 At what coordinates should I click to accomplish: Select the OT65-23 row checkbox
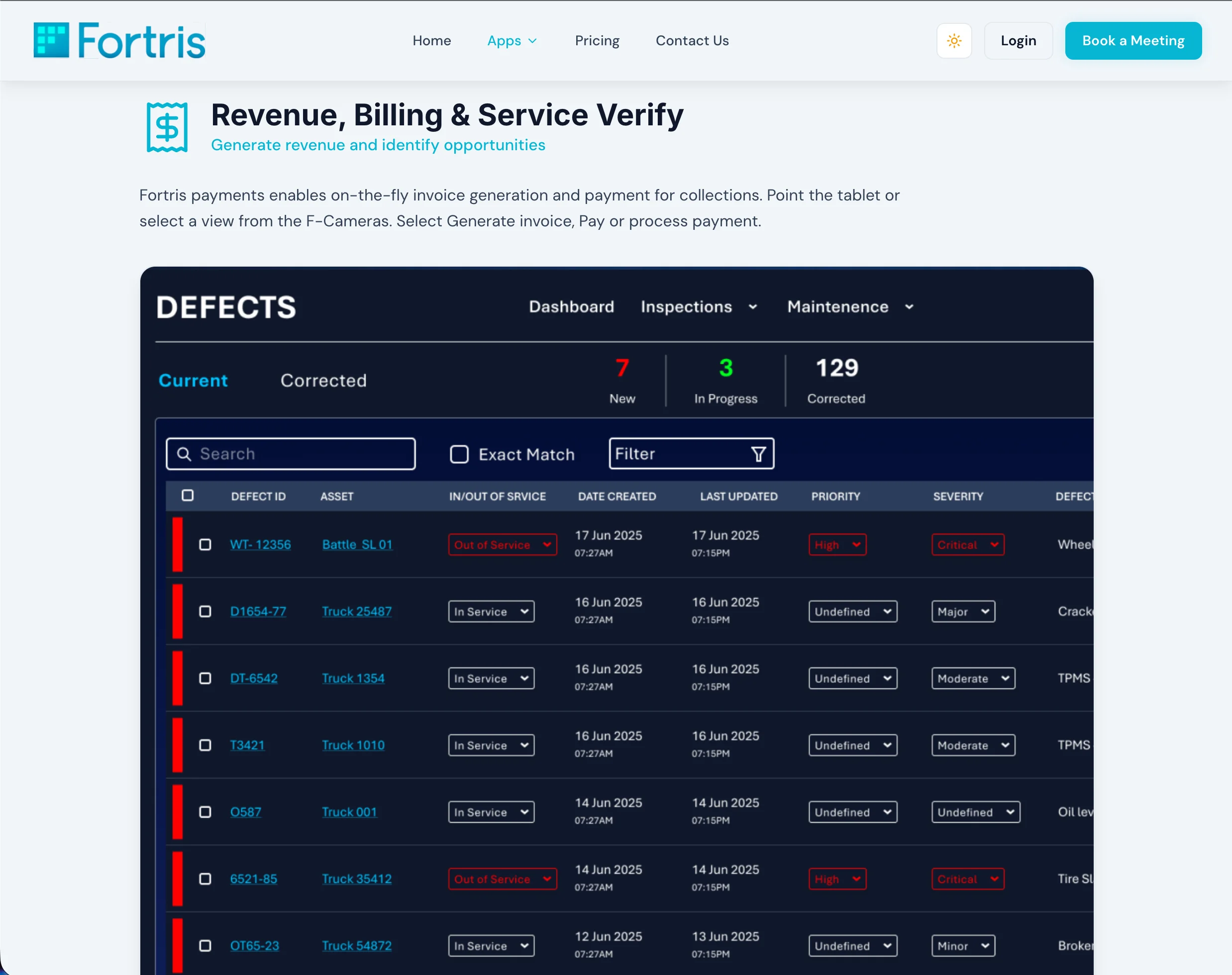[205, 946]
